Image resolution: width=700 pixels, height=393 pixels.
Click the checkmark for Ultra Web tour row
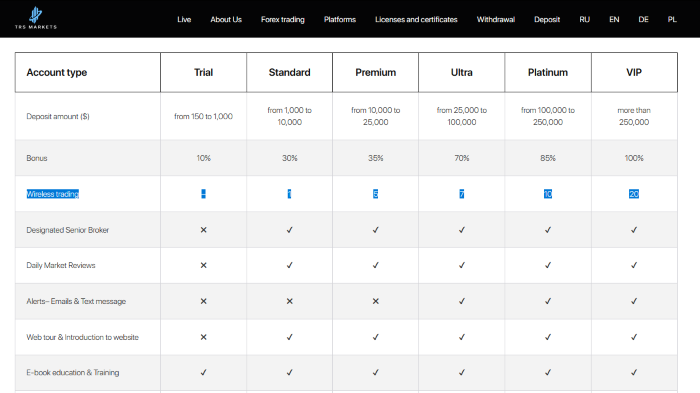click(x=462, y=337)
